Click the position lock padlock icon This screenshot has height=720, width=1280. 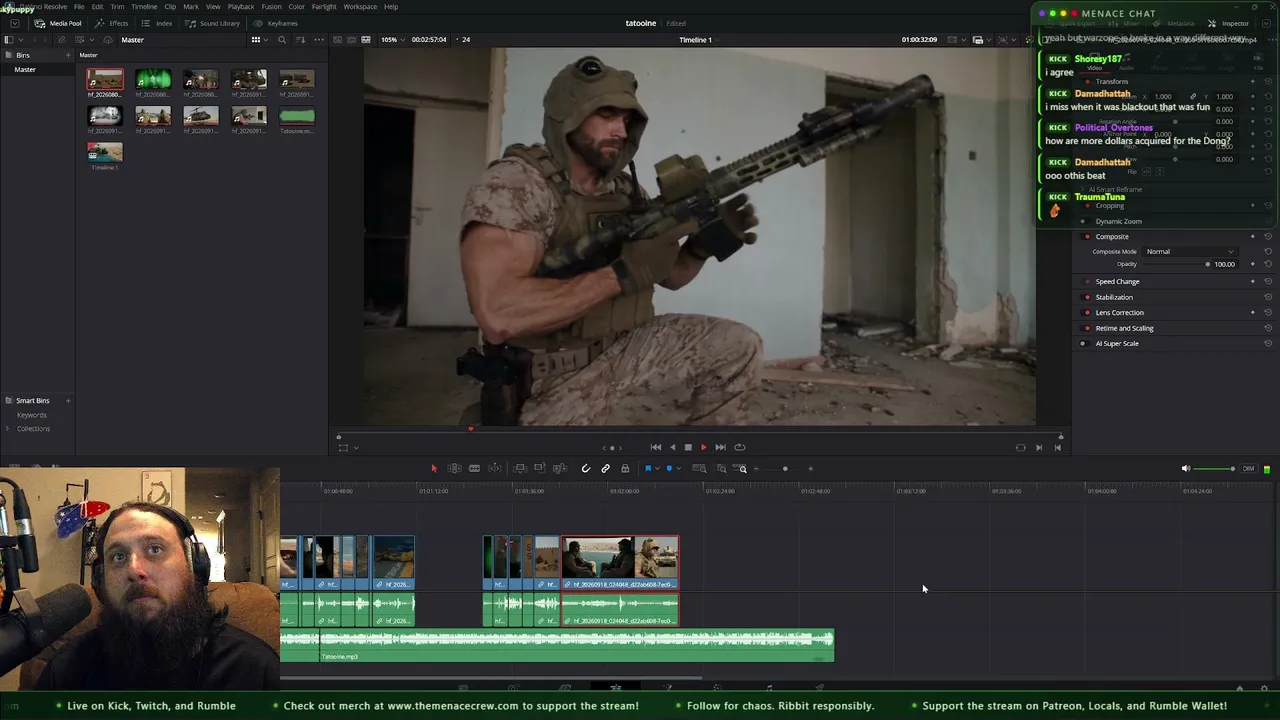(625, 468)
